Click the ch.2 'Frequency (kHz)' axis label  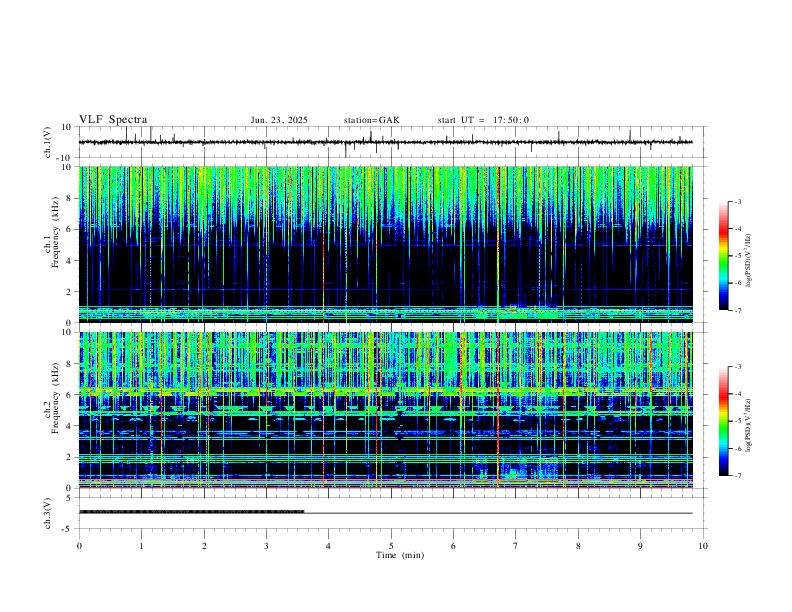tap(55, 398)
